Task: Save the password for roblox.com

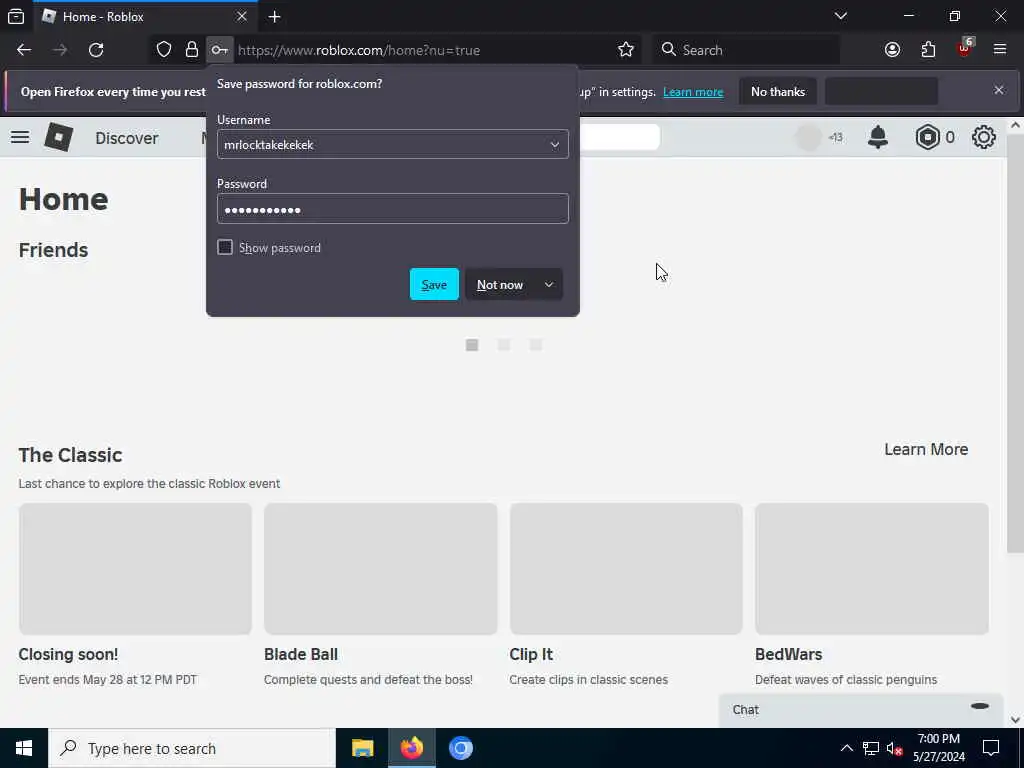Action: (x=434, y=284)
